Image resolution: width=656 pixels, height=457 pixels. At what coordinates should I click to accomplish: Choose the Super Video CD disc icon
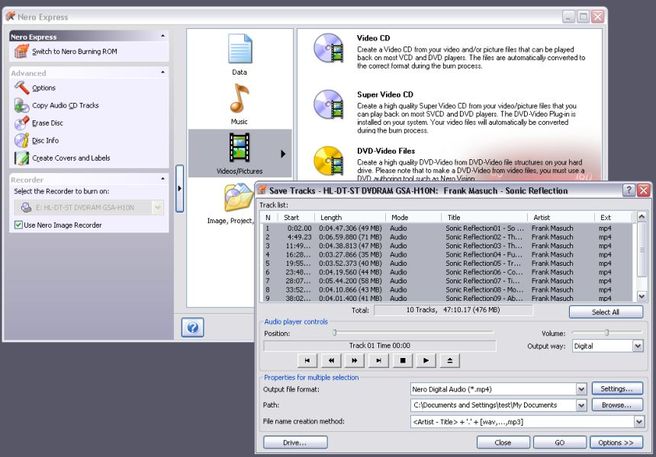click(x=328, y=105)
